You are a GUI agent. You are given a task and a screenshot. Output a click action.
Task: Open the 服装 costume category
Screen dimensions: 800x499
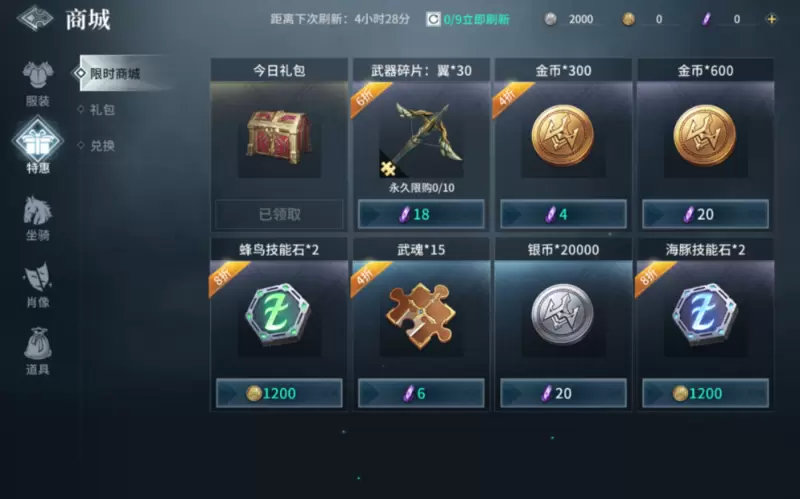coord(38,83)
